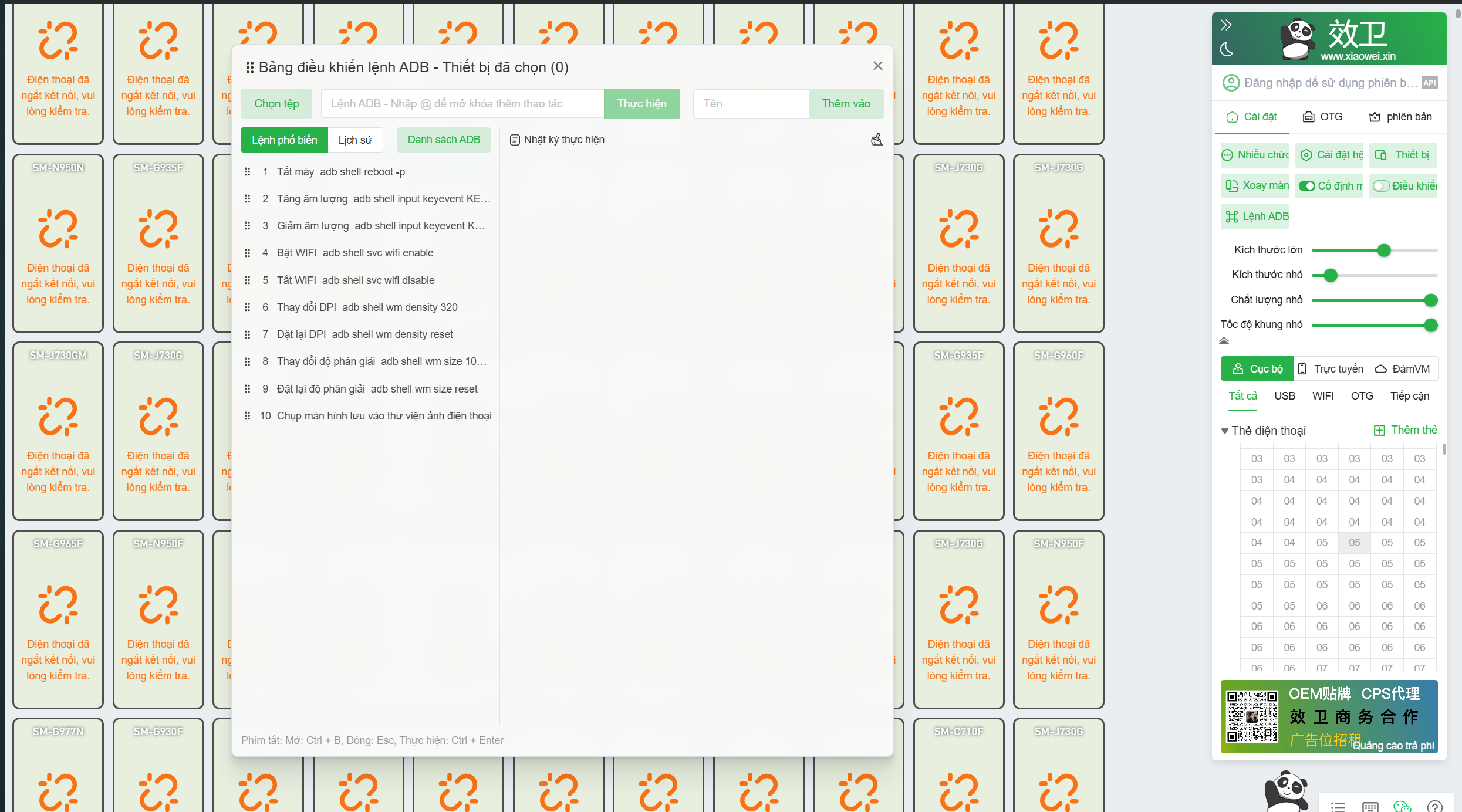Image resolution: width=1462 pixels, height=812 pixels.
Task: Click the user login avatar icon
Action: pyautogui.click(x=1231, y=83)
